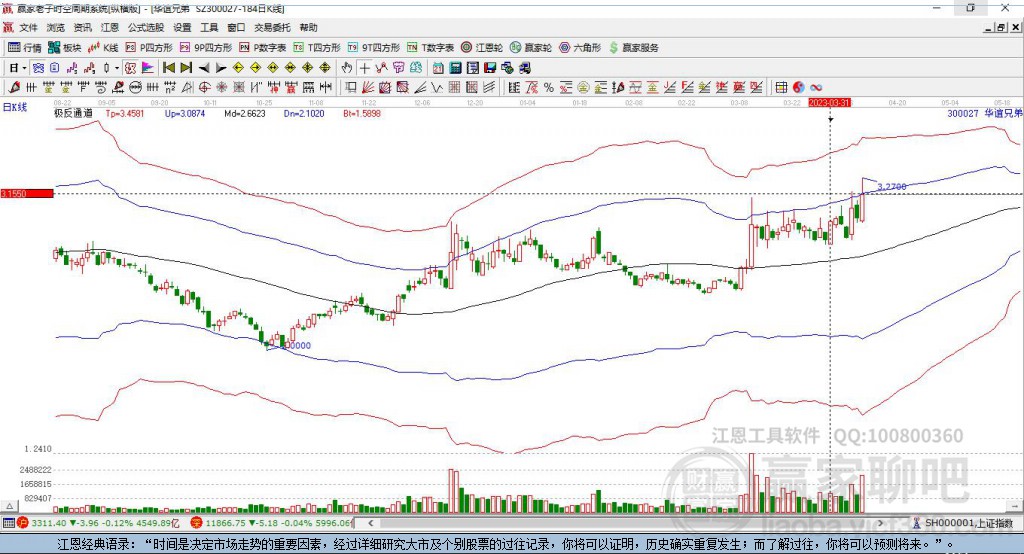
Task: Open the 公式选股 menu
Action: coord(146,27)
